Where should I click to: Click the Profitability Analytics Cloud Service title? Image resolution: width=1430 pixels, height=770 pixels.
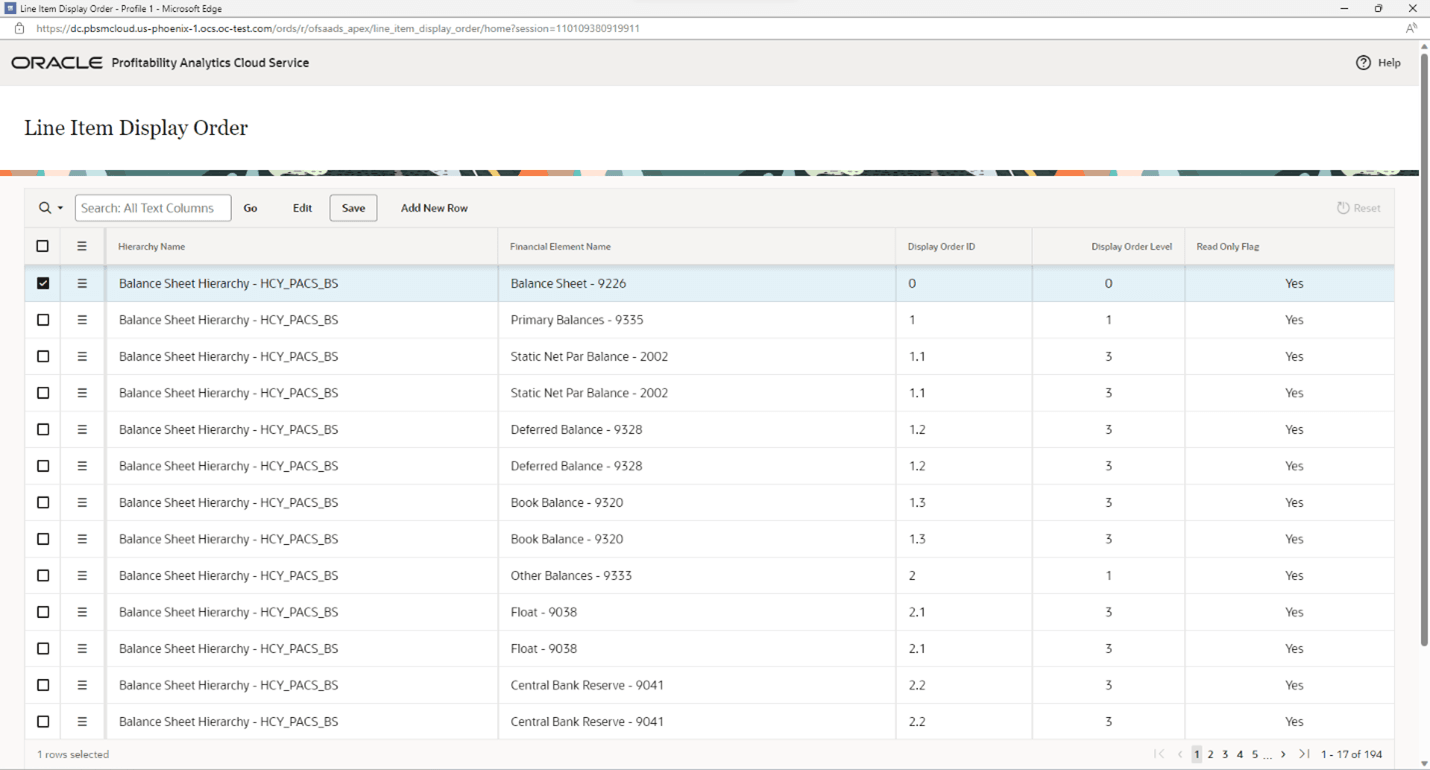coord(210,63)
